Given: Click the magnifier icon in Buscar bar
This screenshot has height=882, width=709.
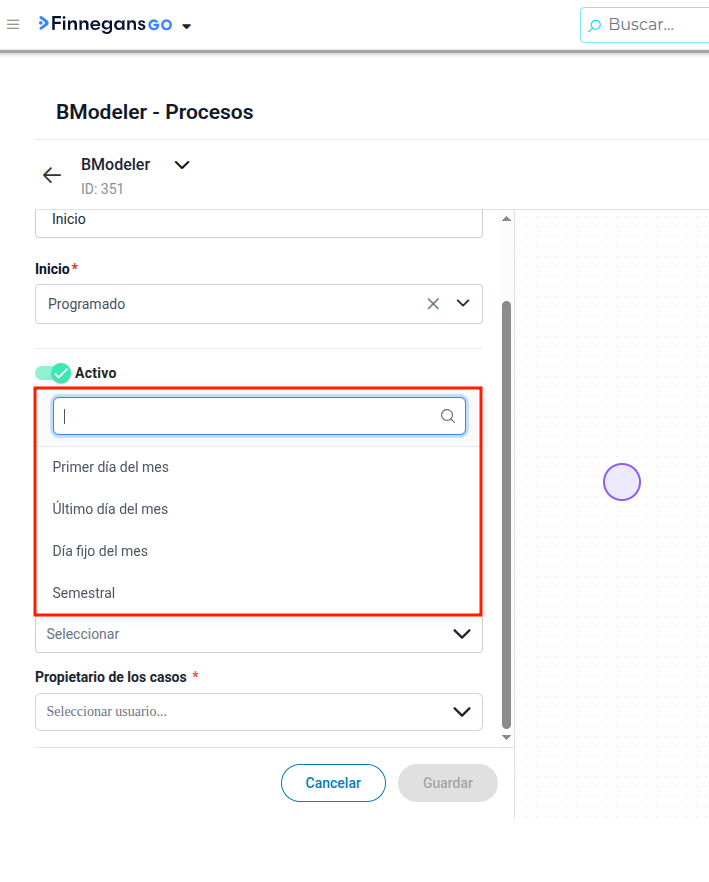Looking at the screenshot, I should pos(594,25).
